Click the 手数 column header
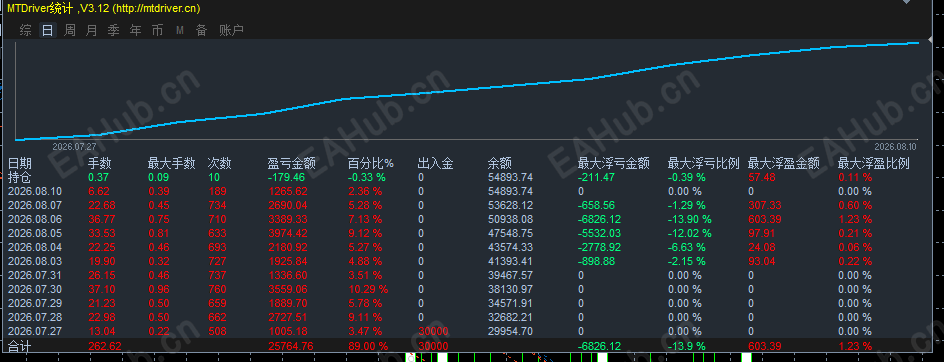Viewport: 944px width, 362px height. pyautogui.click(x=100, y=163)
